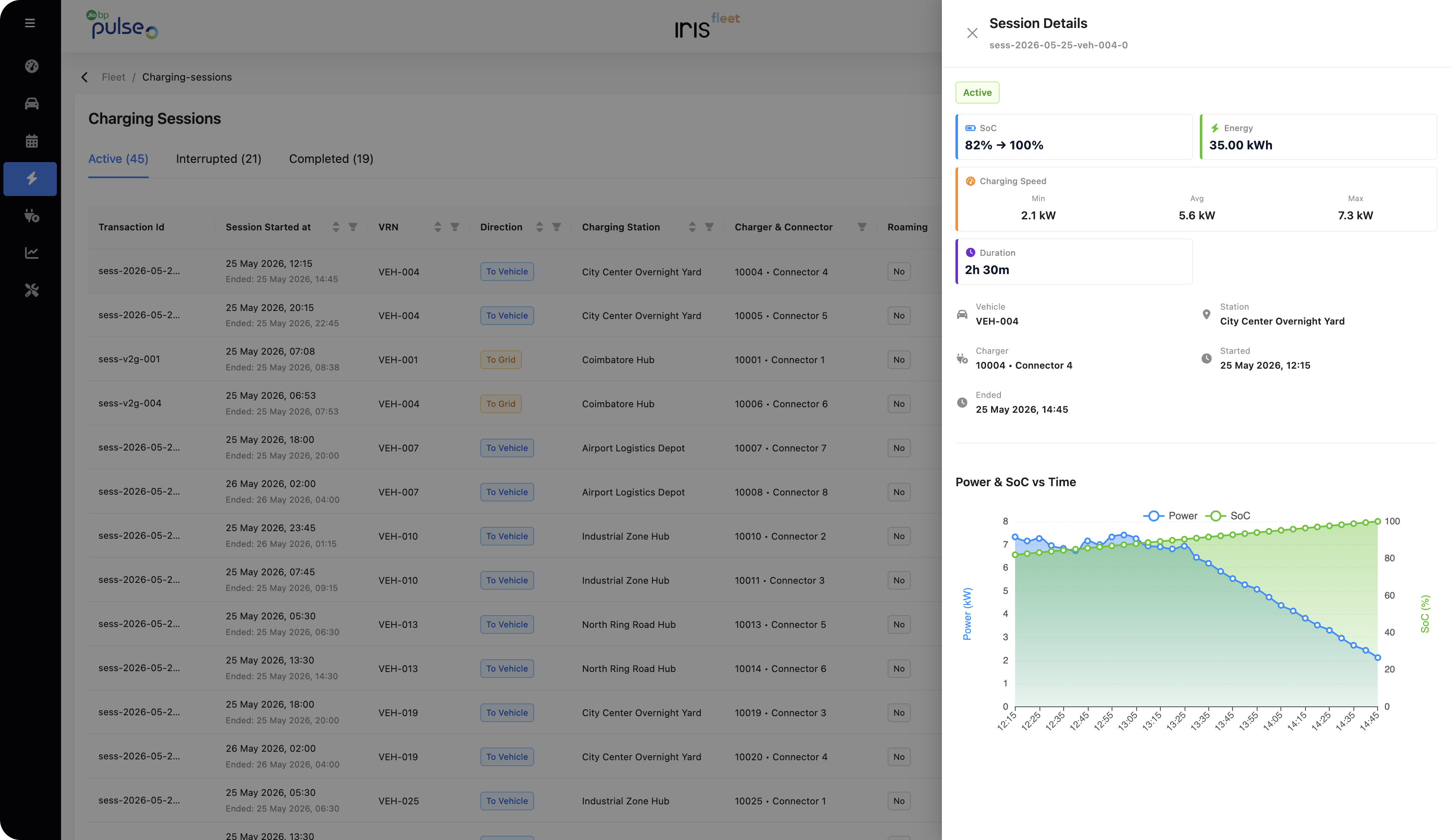Click the first Power data point at 12:15
Screen dimensions: 1451x840
click(x=1015, y=537)
